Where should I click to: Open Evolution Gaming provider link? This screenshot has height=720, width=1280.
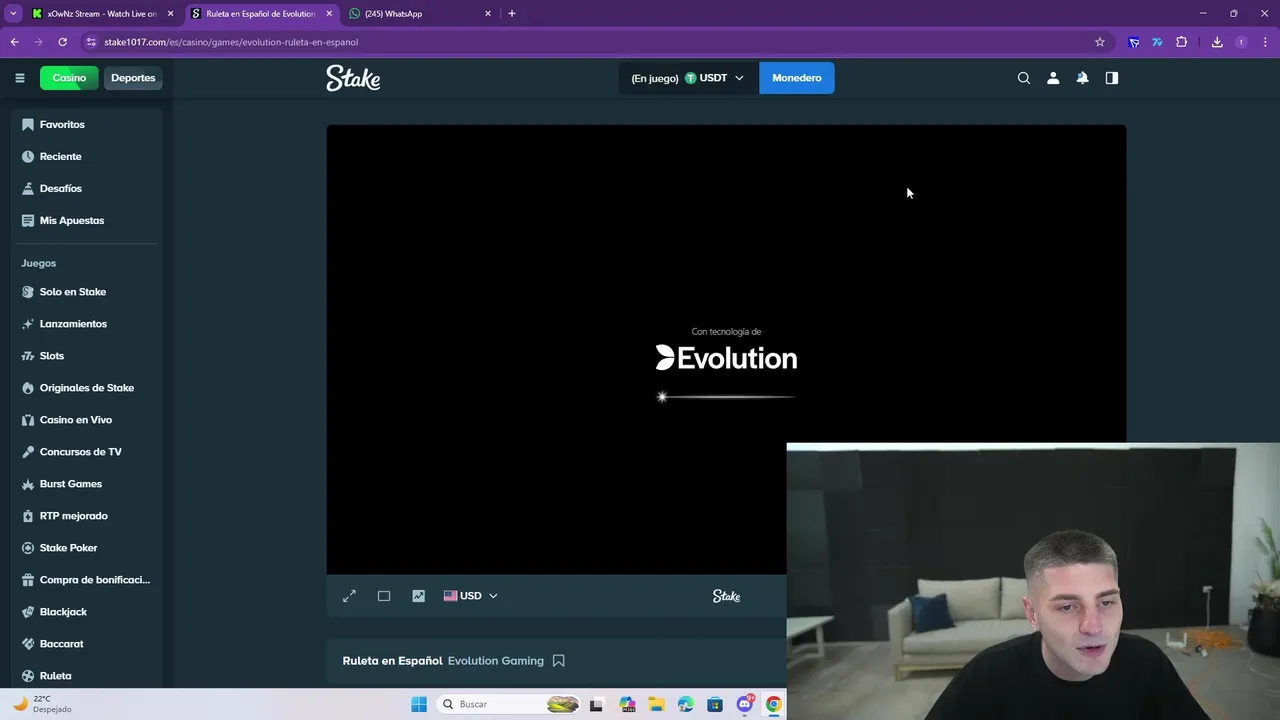[496, 661]
